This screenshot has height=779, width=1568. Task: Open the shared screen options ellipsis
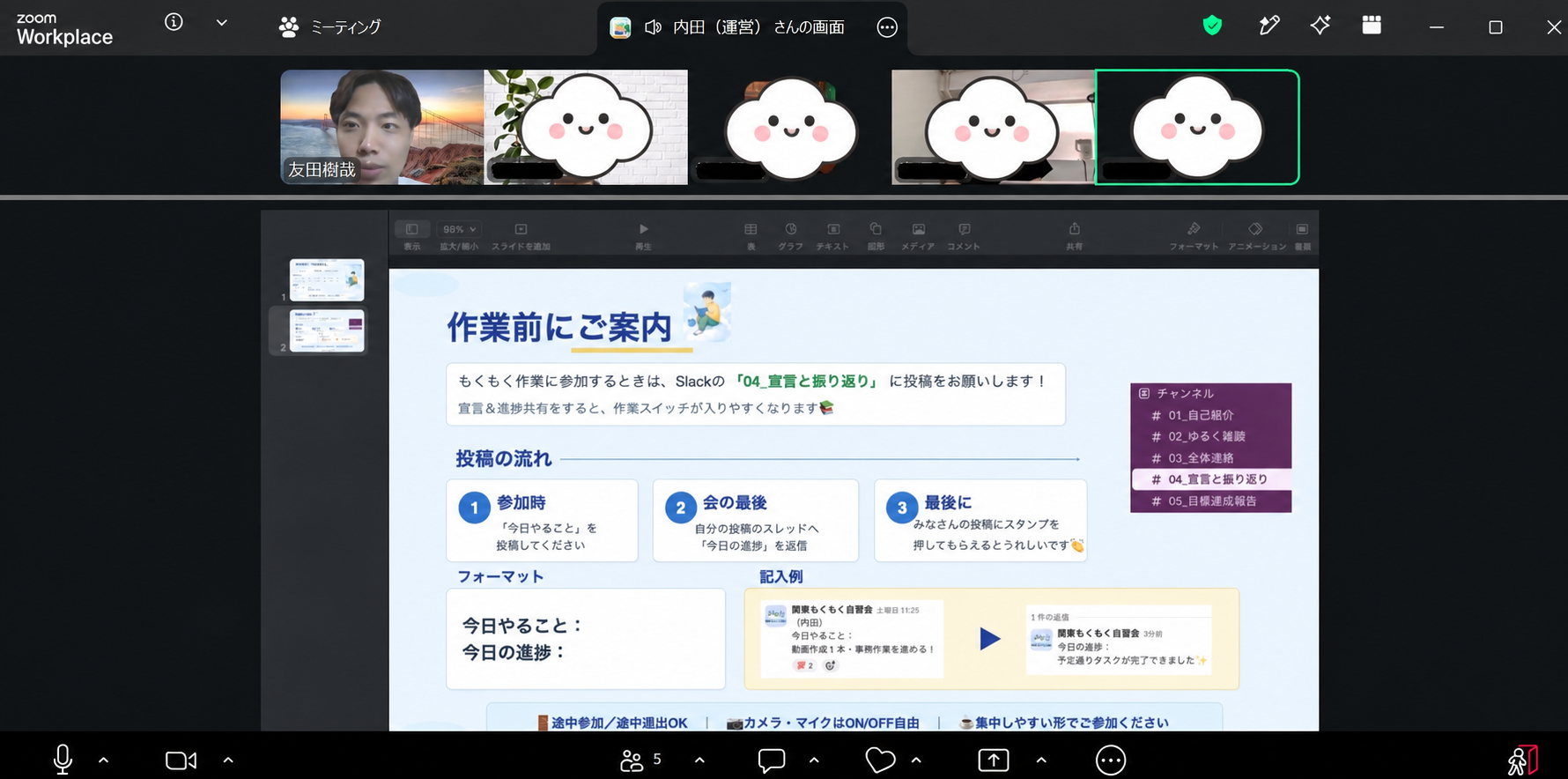tap(887, 27)
